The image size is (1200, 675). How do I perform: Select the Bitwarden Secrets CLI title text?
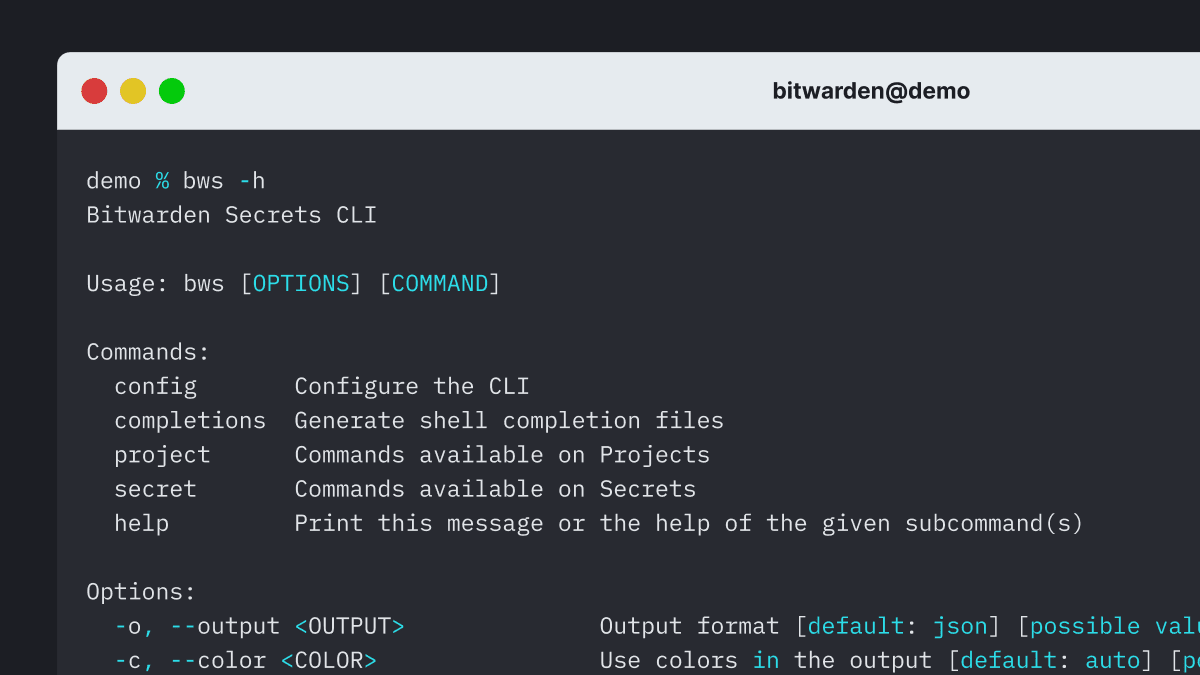[231, 214]
